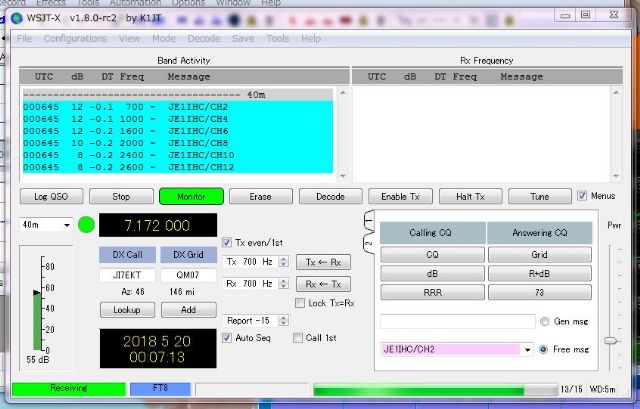Click the Erase button
Screen dimensions: 640x409
click(259, 197)
